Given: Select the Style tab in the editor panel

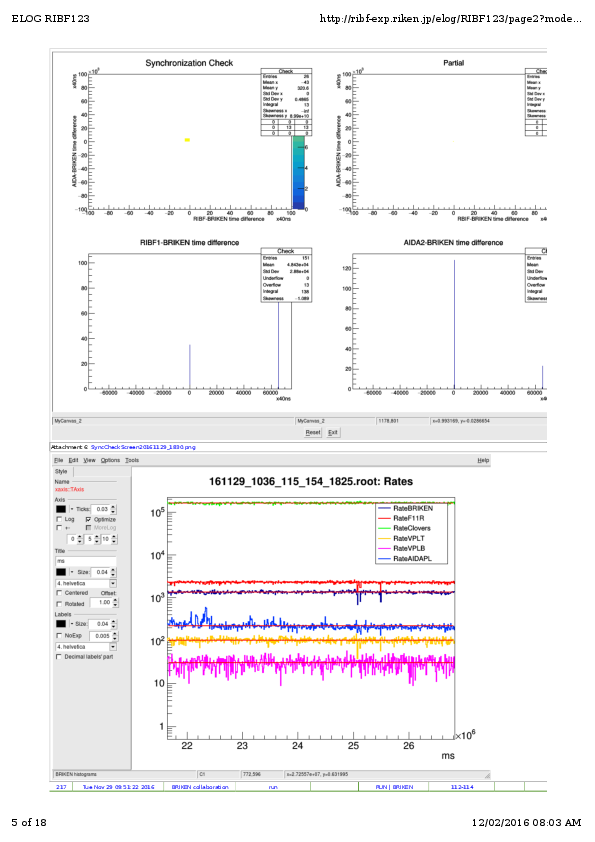Looking at the screenshot, I should [61, 471].
